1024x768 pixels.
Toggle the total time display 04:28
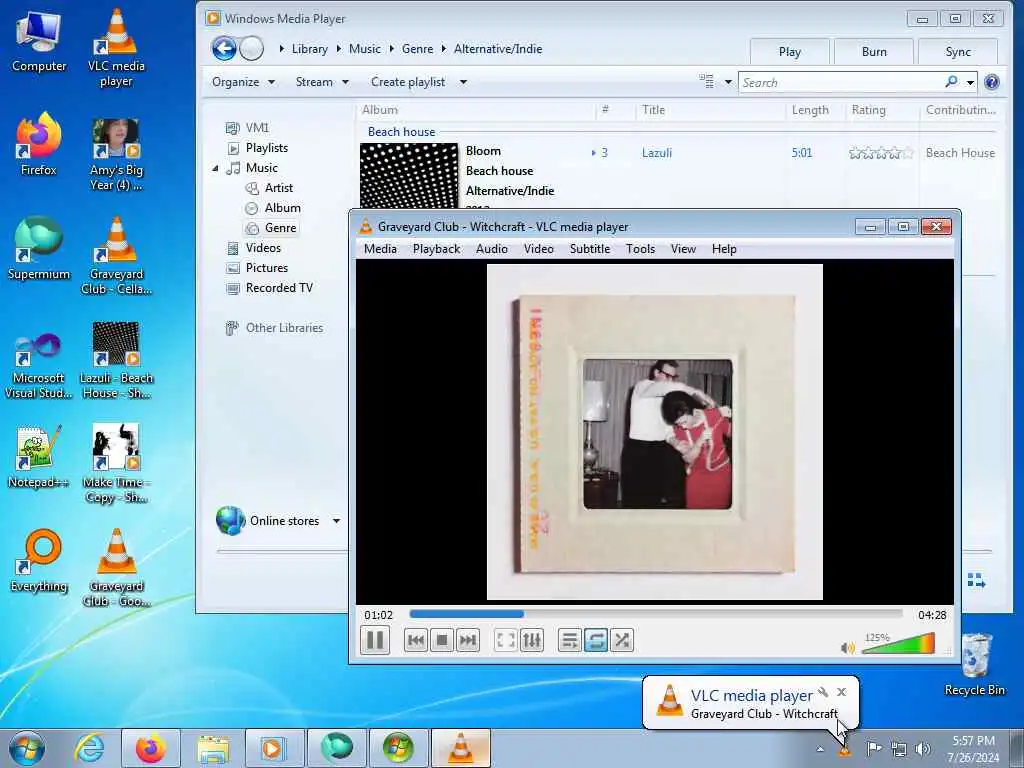tap(932, 615)
